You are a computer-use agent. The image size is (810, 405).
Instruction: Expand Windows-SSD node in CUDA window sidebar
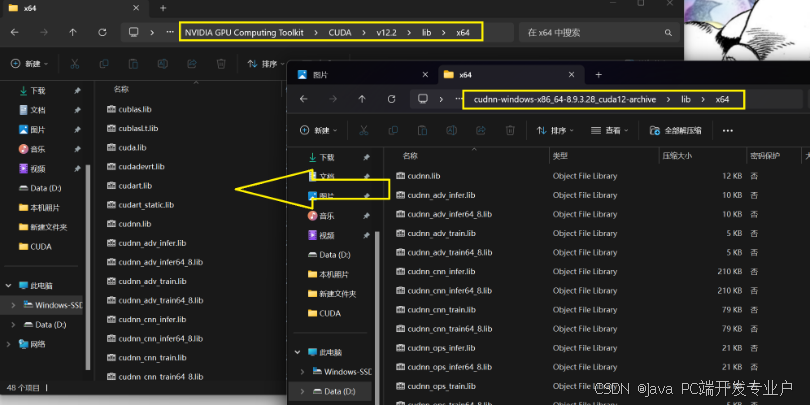(13, 305)
